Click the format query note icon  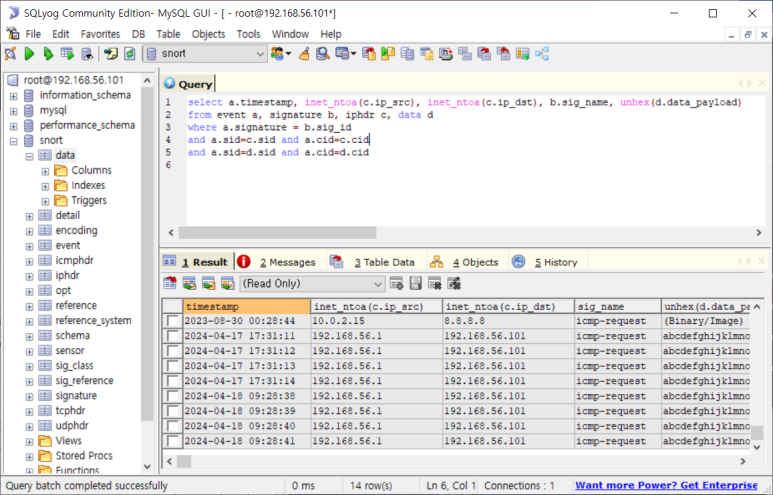pyautogui.click(x=110, y=53)
